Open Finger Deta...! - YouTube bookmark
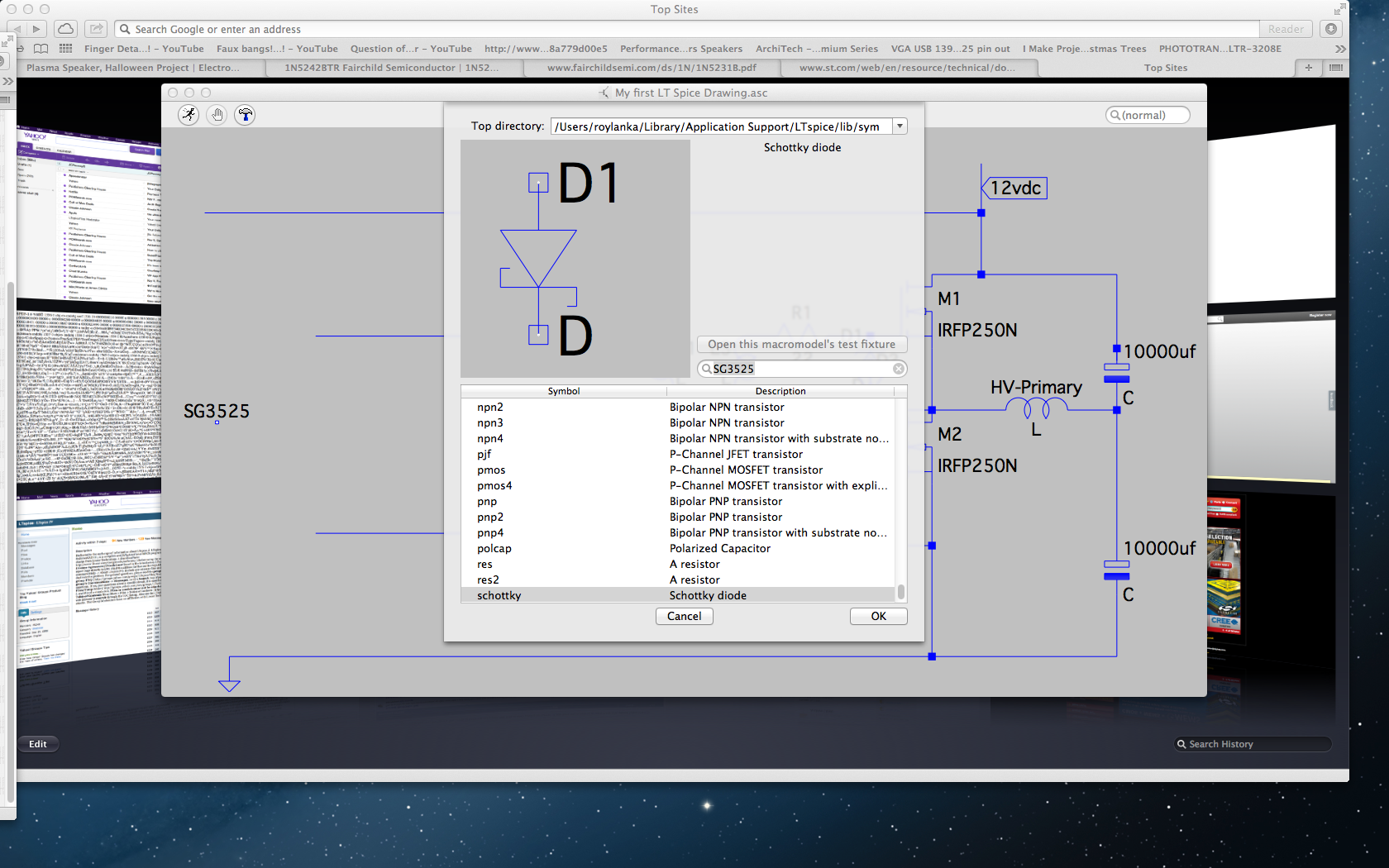The height and width of the screenshot is (868, 1389). click(x=144, y=49)
